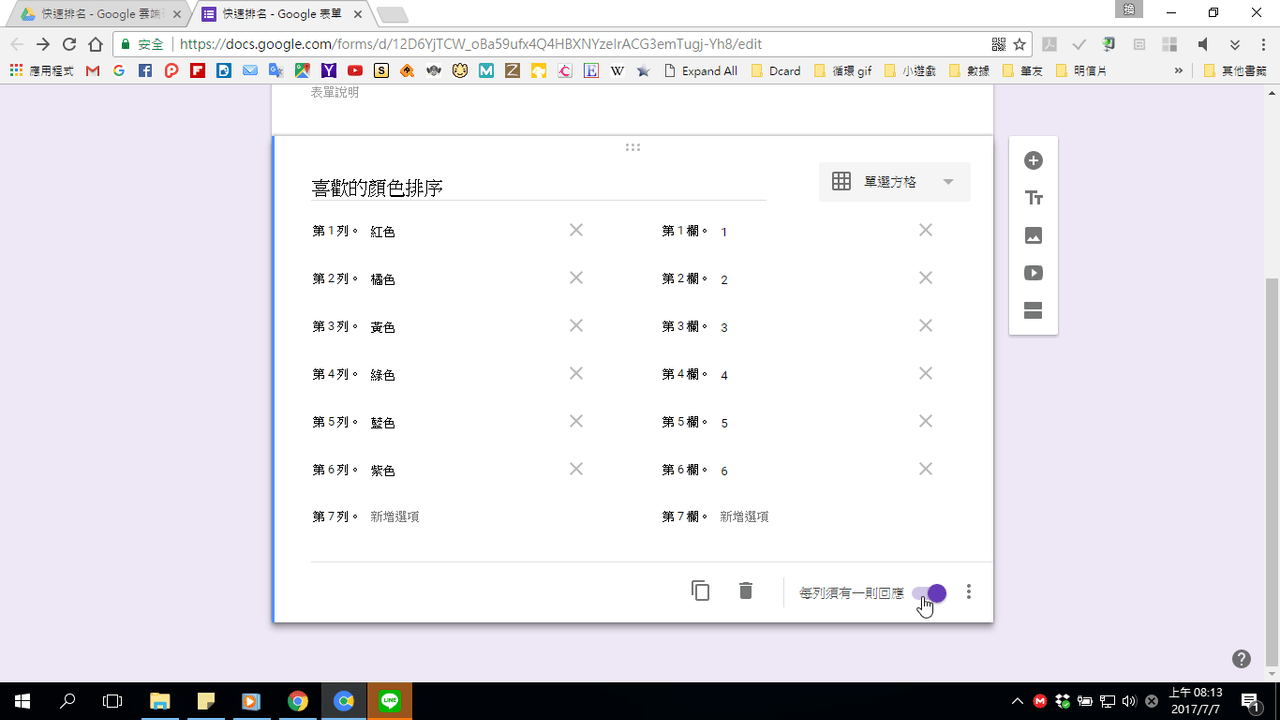The image size is (1280, 720).
Task: Edit column 1 text 1
Action: coord(724,232)
